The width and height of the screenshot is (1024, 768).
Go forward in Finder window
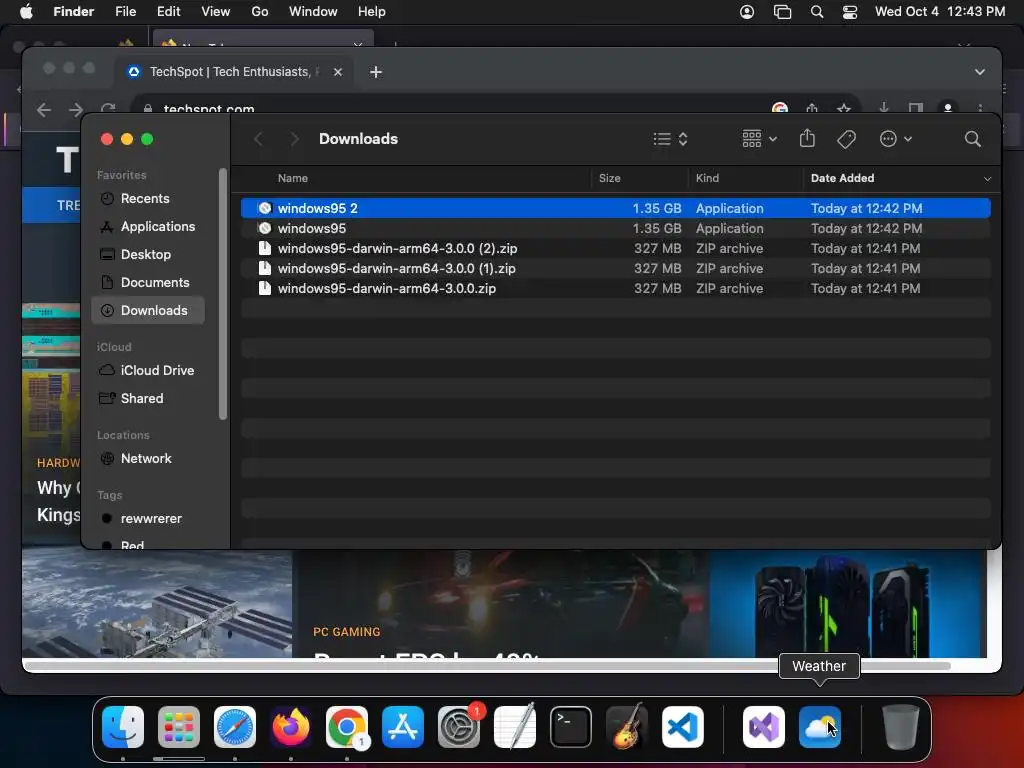pos(295,139)
